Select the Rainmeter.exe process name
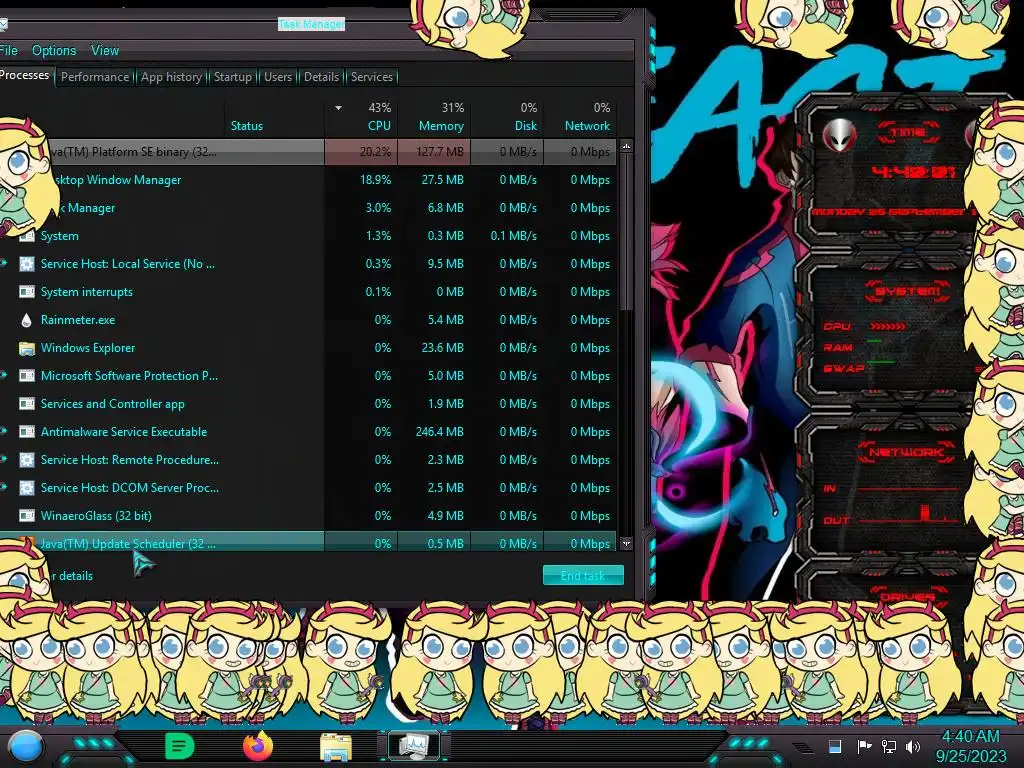This screenshot has height=768, width=1024. coord(78,320)
